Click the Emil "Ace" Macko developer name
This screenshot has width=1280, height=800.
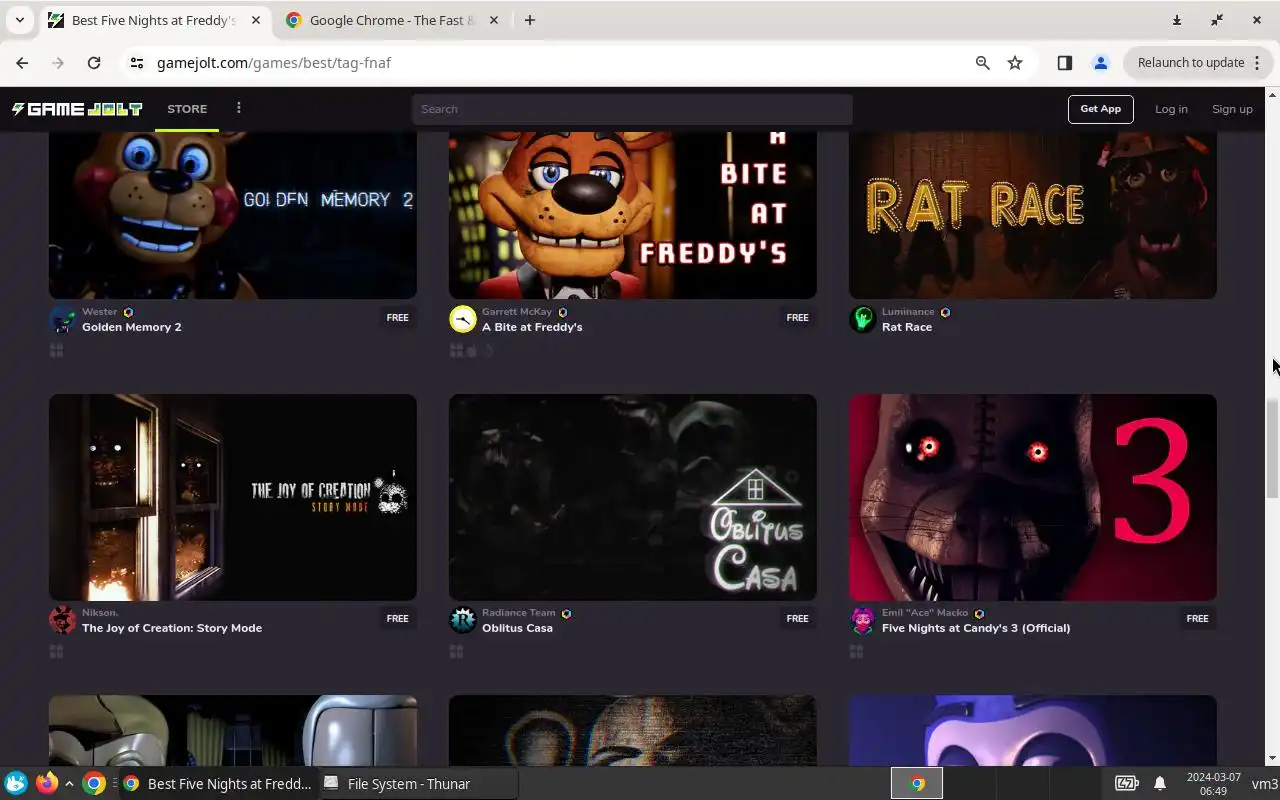click(x=925, y=613)
